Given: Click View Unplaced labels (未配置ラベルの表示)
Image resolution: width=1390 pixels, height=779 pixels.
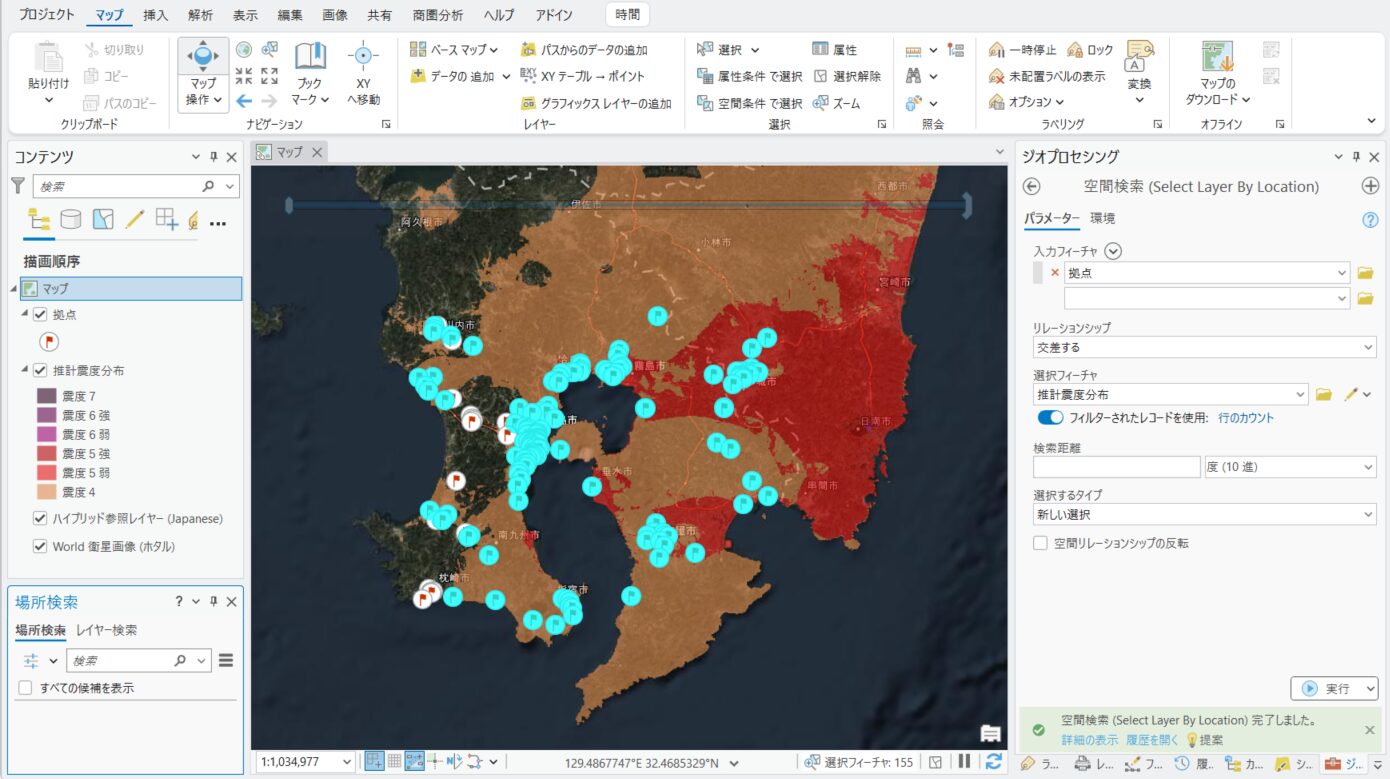Looking at the screenshot, I should tap(1047, 76).
